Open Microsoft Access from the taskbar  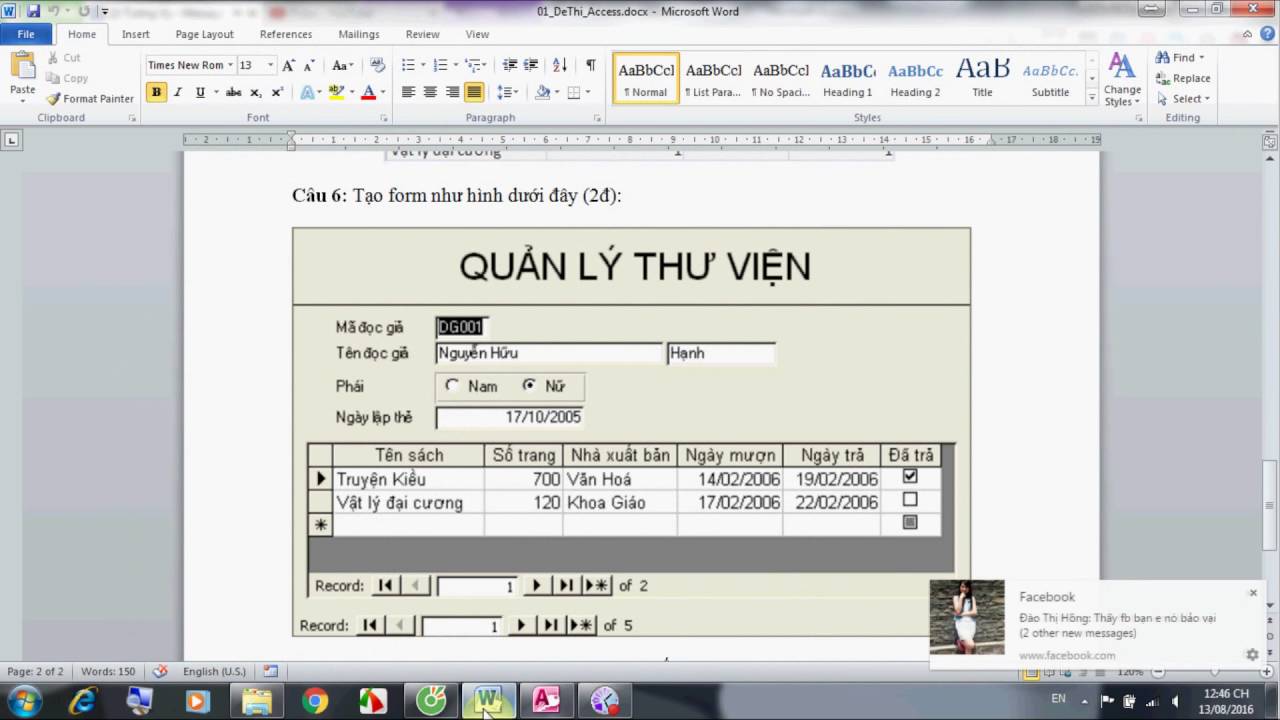[546, 700]
